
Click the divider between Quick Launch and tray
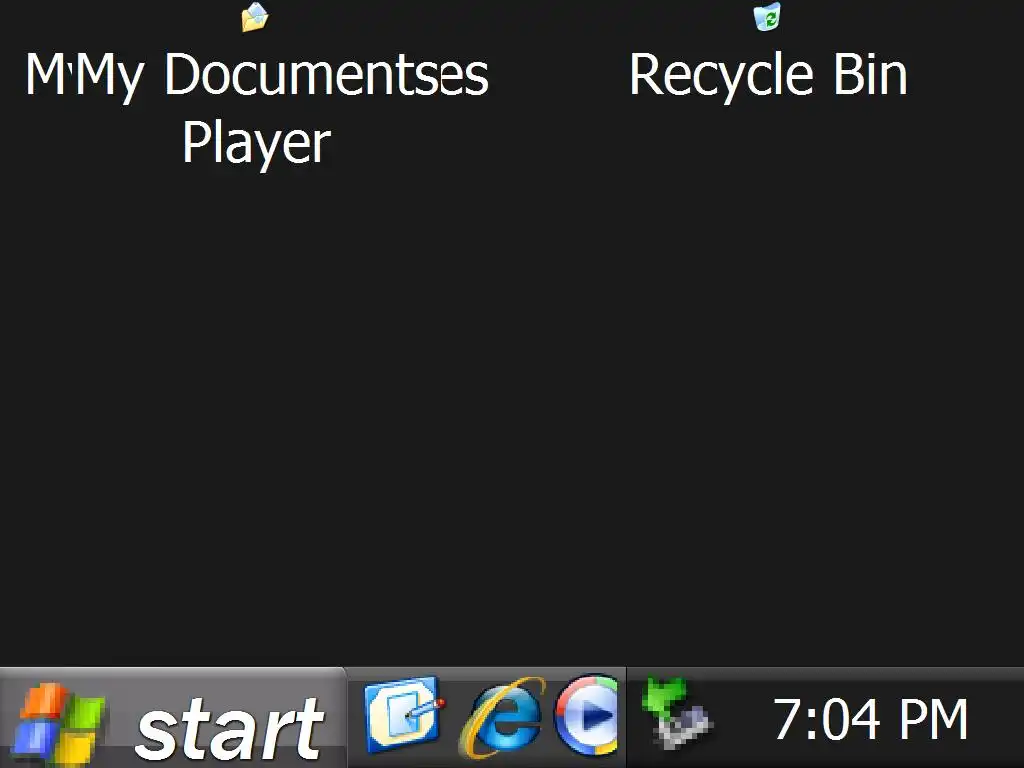click(626, 717)
